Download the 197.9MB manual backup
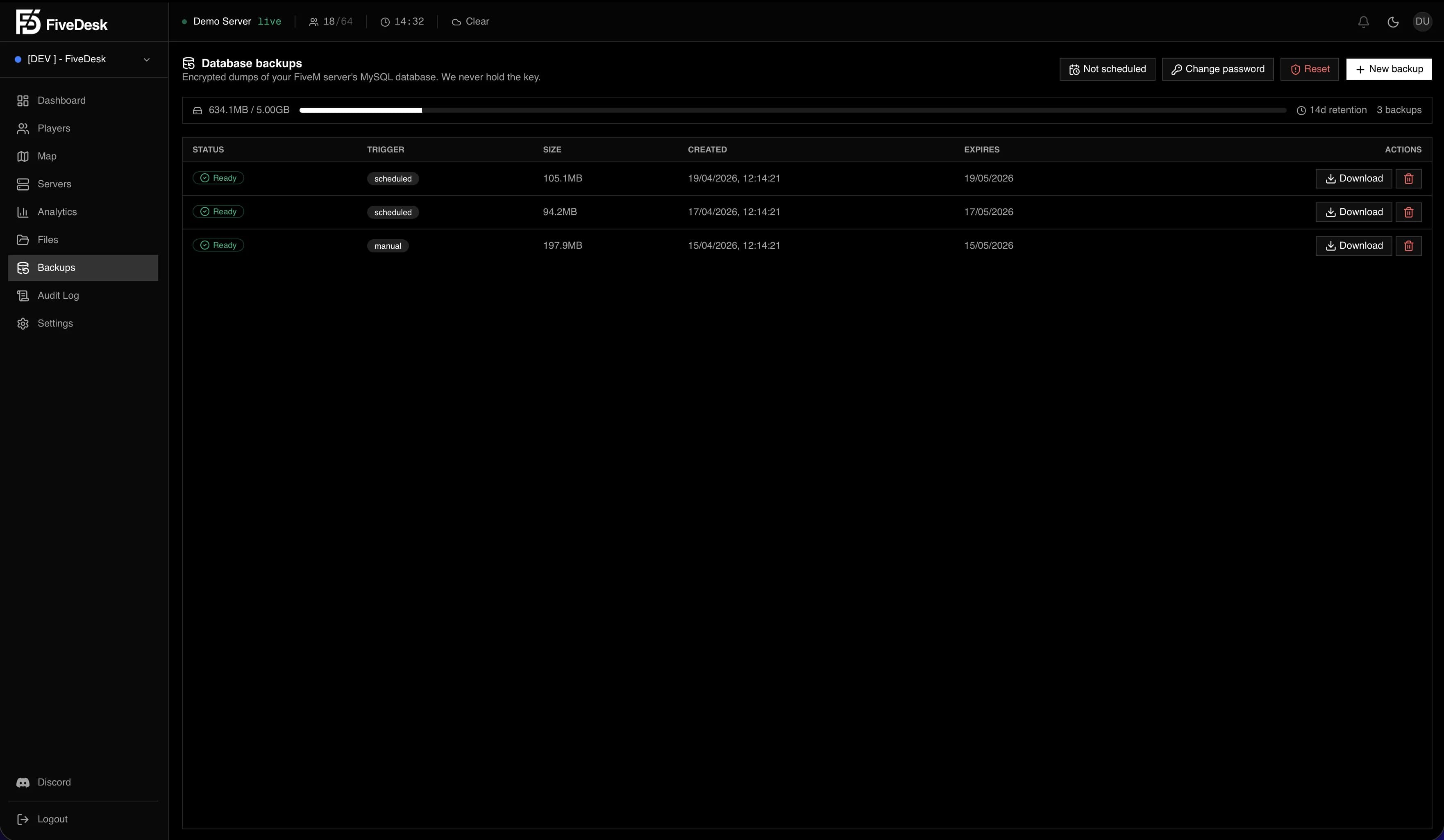1444x840 pixels. [x=1353, y=245]
